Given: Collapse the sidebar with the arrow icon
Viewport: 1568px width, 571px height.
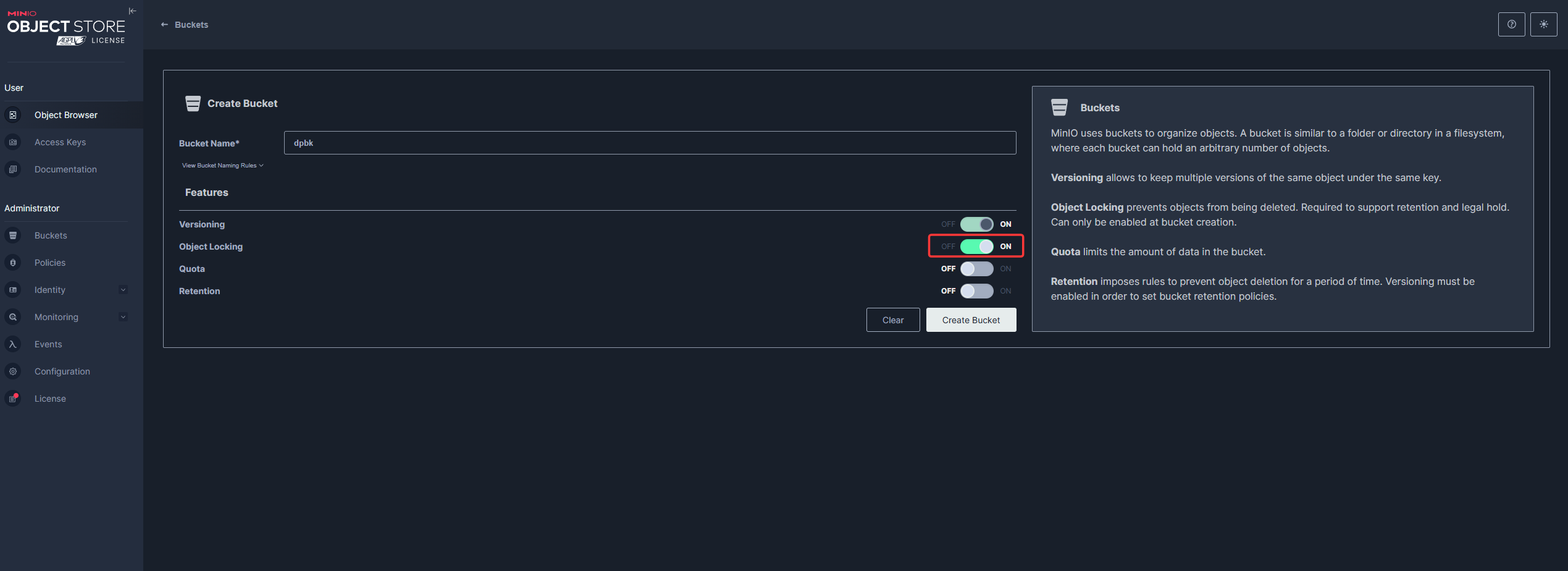Looking at the screenshot, I should click(132, 11).
